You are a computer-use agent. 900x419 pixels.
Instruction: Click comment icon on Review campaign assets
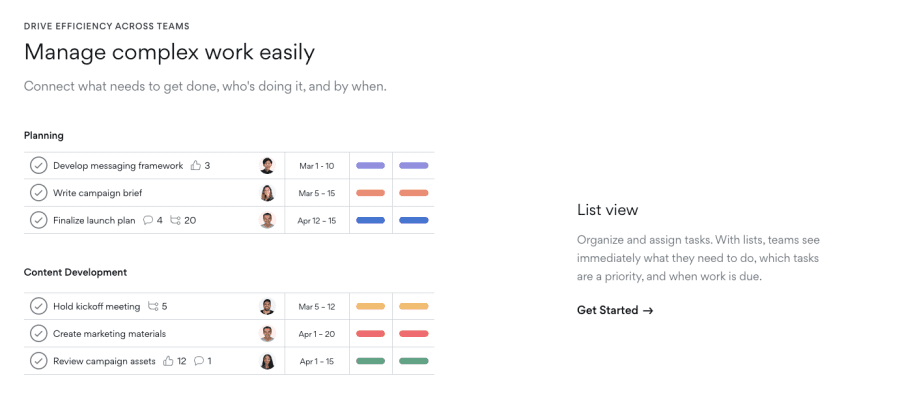199,361
